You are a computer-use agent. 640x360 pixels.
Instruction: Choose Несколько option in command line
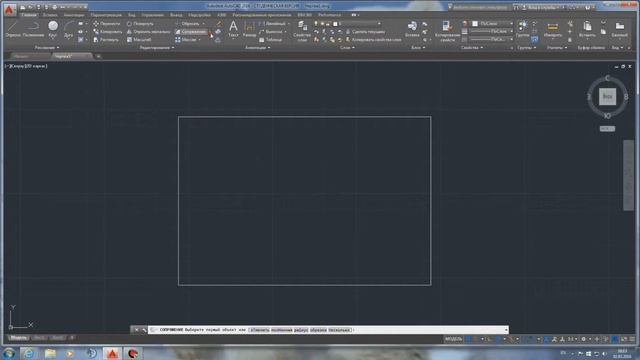coord(340,330)
